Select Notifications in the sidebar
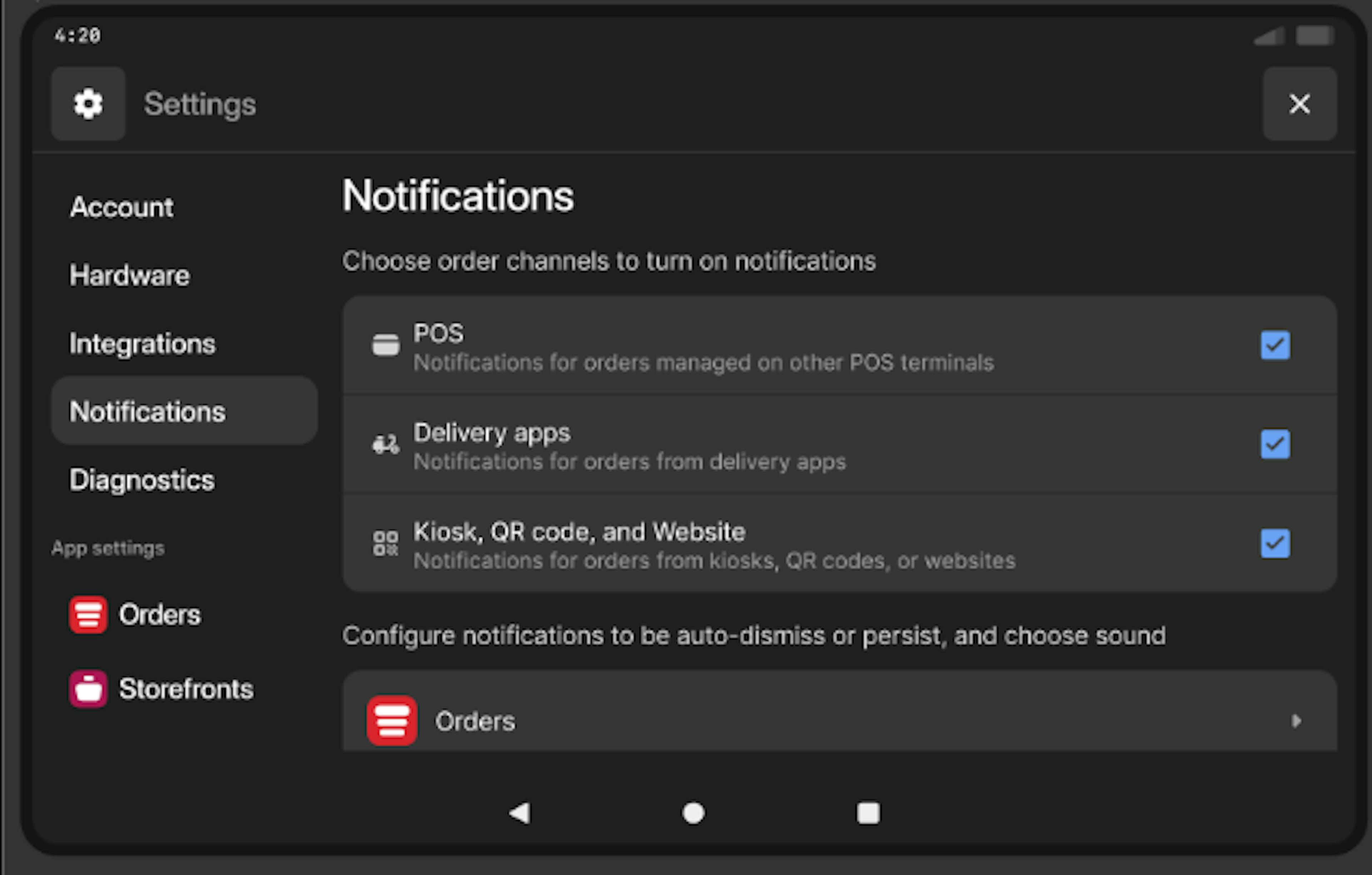 point(184,411)
